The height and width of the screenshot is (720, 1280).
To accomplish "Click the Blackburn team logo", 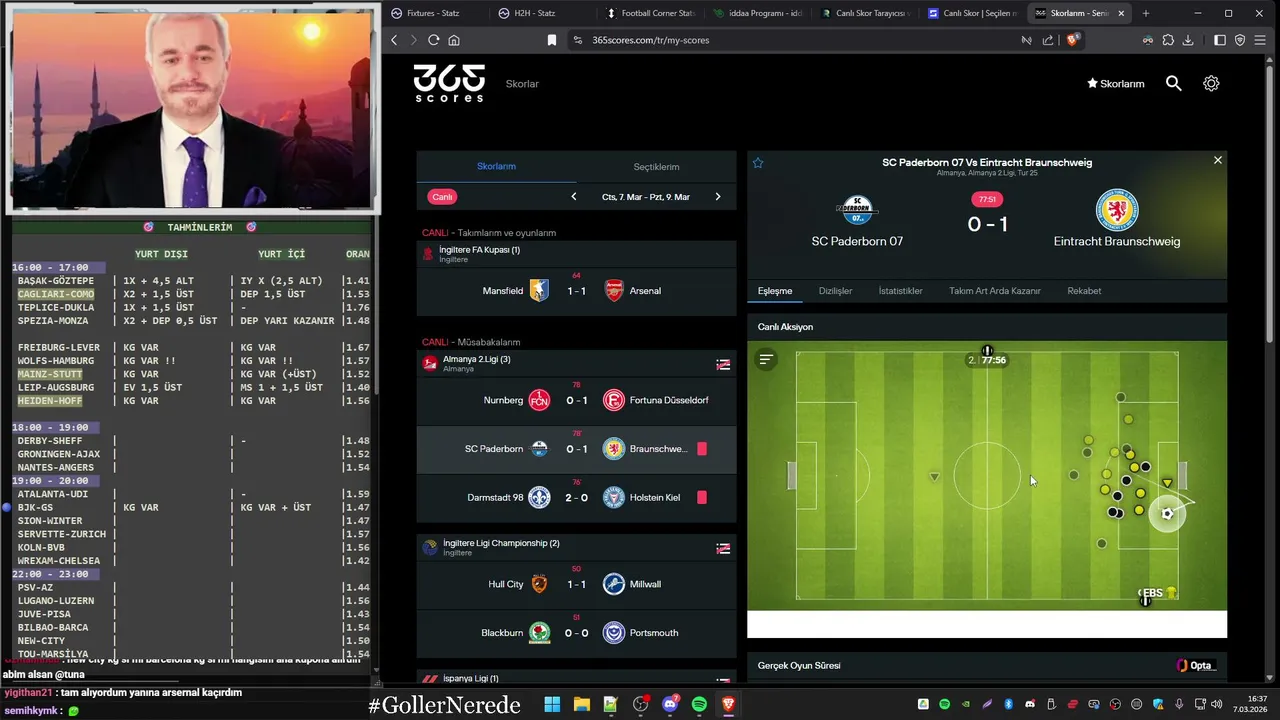I will click(x=539, y=633).
